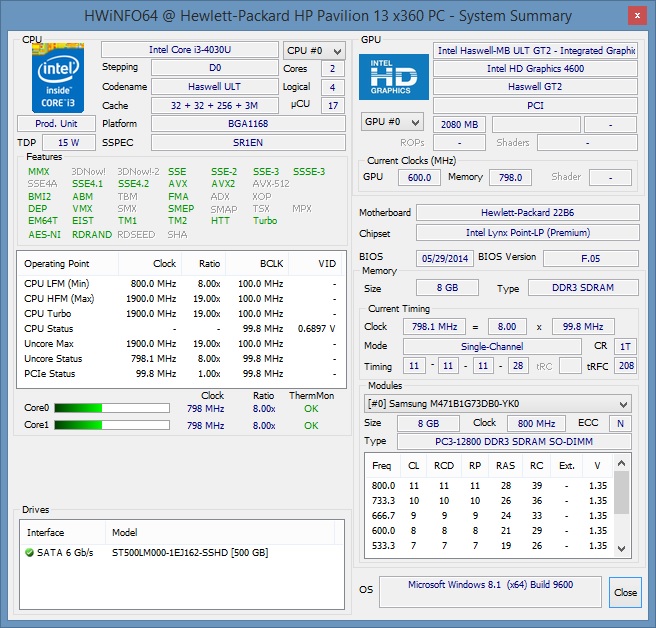656x628 pixels.
Task: Click the Stepping D0 field
Action: (215, 68)
